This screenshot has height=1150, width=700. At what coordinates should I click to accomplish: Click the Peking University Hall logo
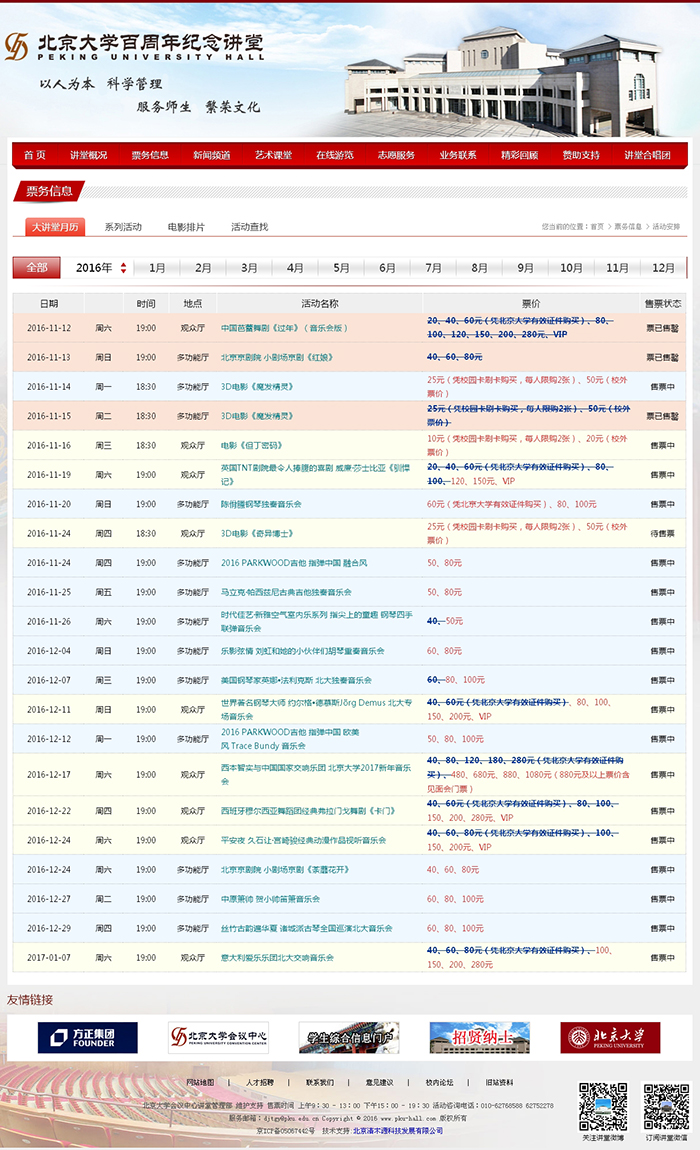[x=135, y=46]
